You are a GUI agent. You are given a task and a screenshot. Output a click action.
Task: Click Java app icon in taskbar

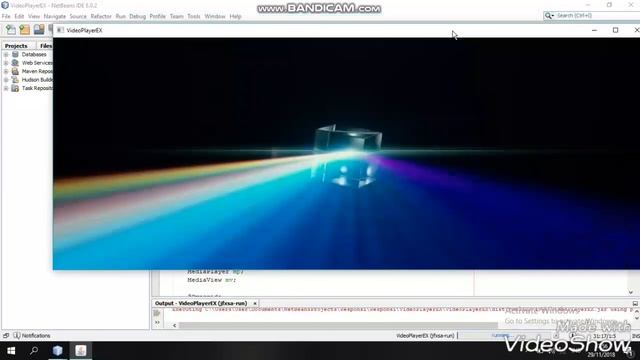pos(81,351)
